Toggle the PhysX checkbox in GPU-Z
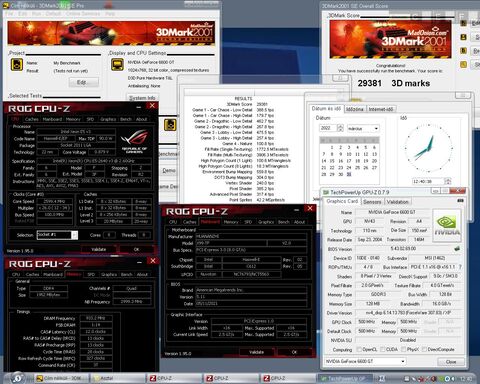The image size is (480, 384). click(x=403, y=349)
